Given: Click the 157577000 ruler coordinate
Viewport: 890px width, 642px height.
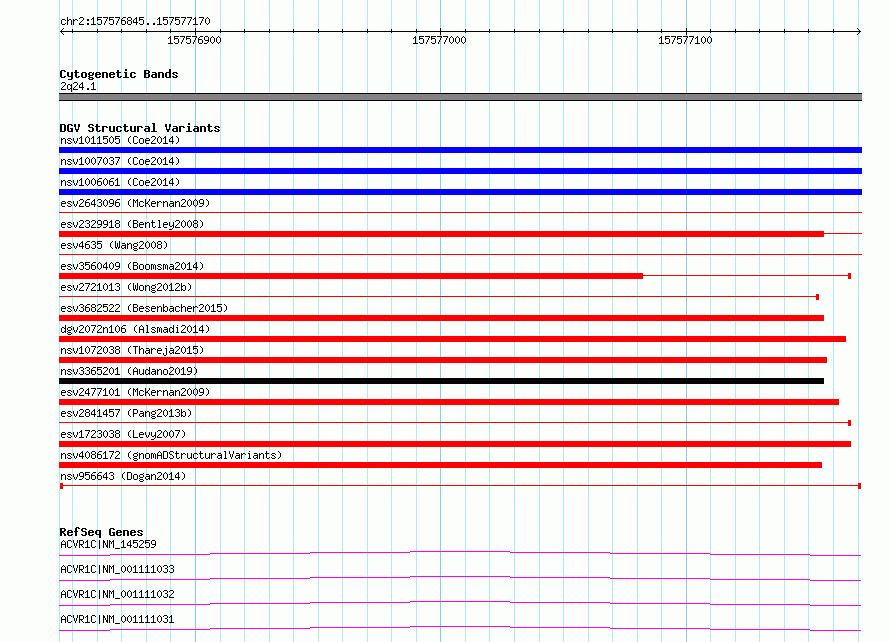Looking at the screenshot, I should [x=439, y=40].
